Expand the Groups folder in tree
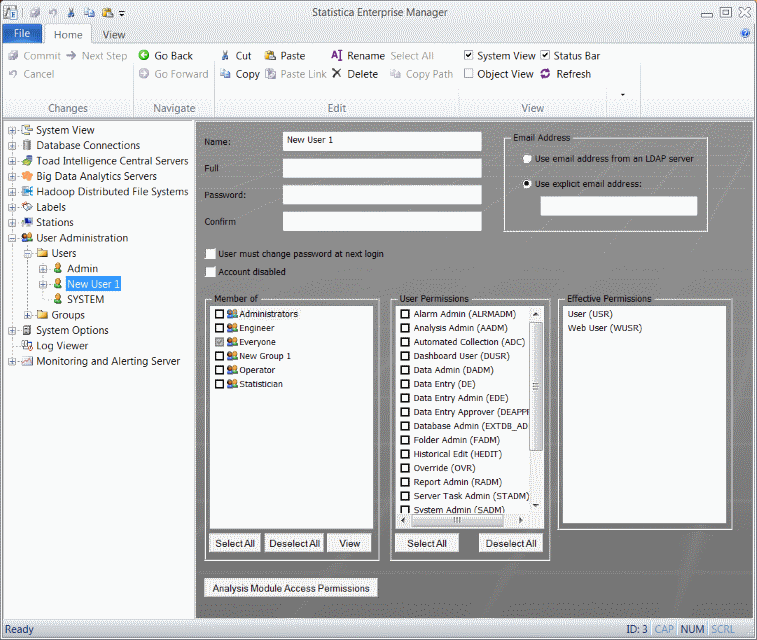This screenshot has height=640, width=757. coord(28,315)
